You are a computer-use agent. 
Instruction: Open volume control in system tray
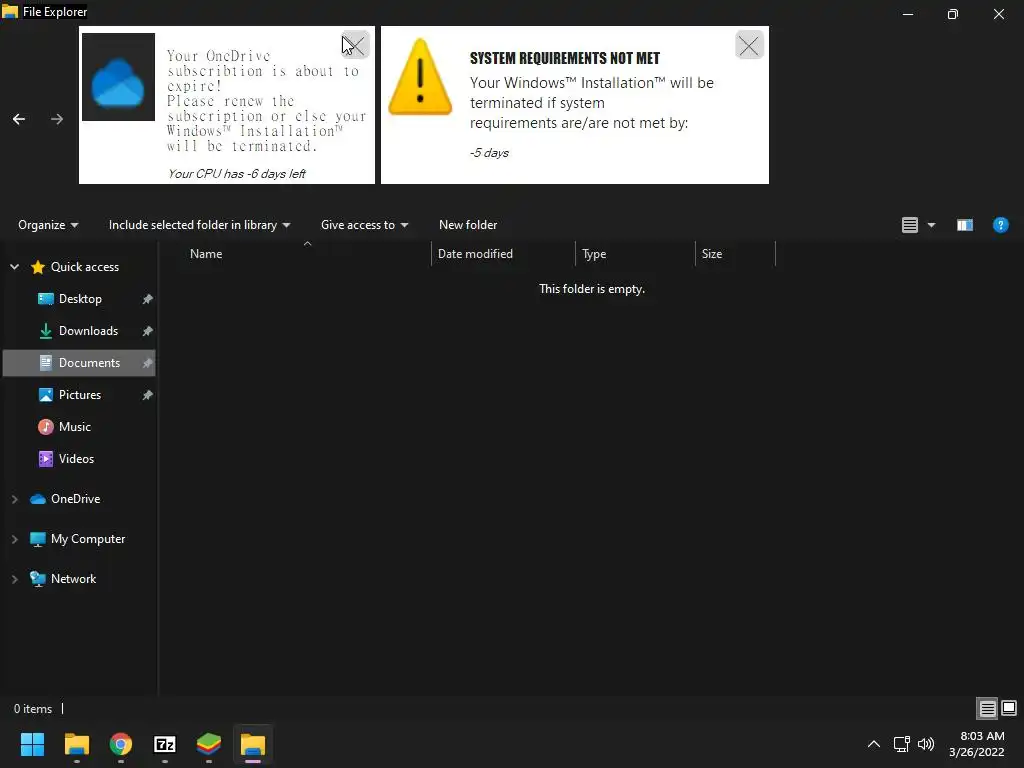point(926,744)
